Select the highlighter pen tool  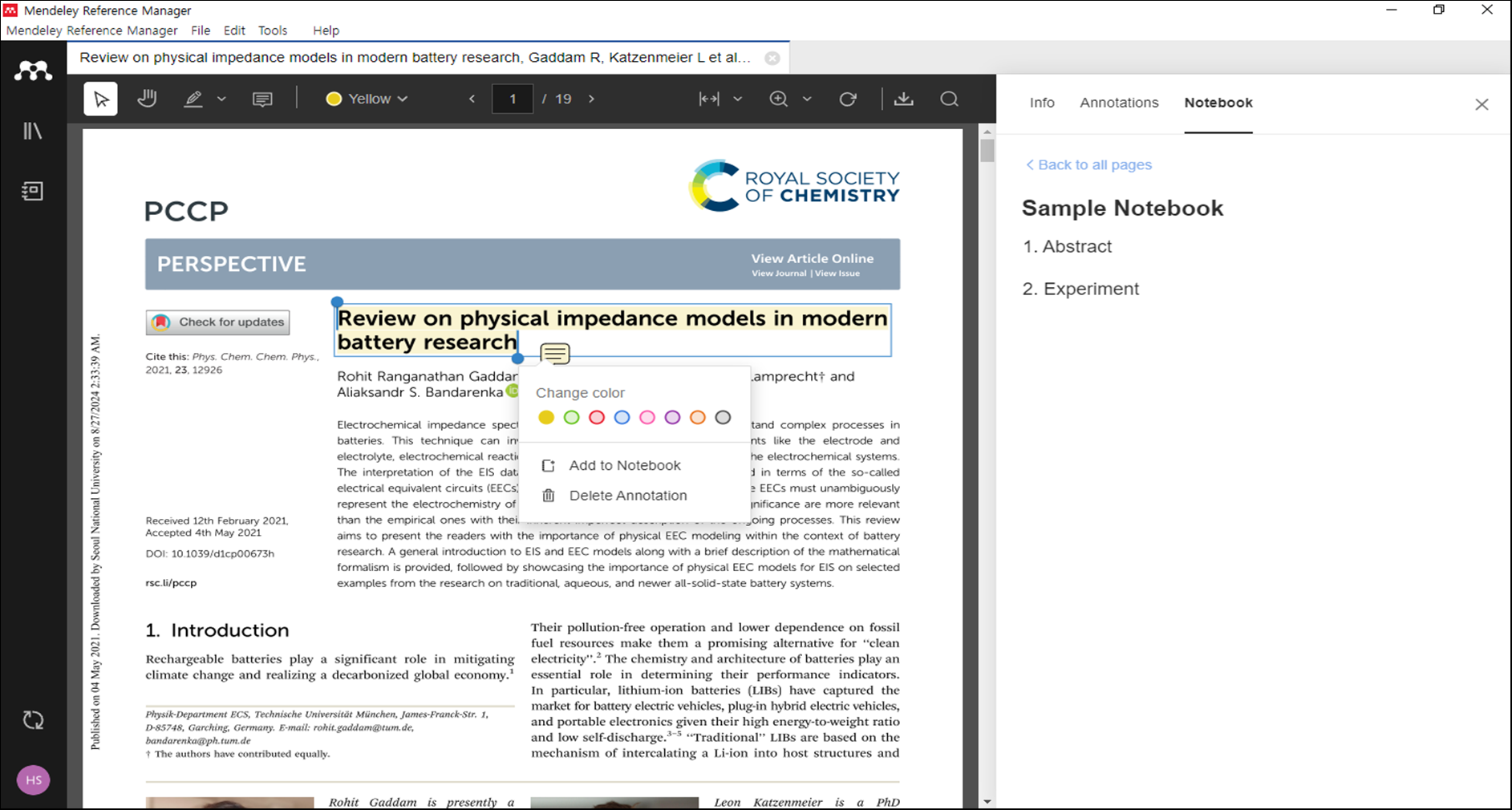pos(193,99)
